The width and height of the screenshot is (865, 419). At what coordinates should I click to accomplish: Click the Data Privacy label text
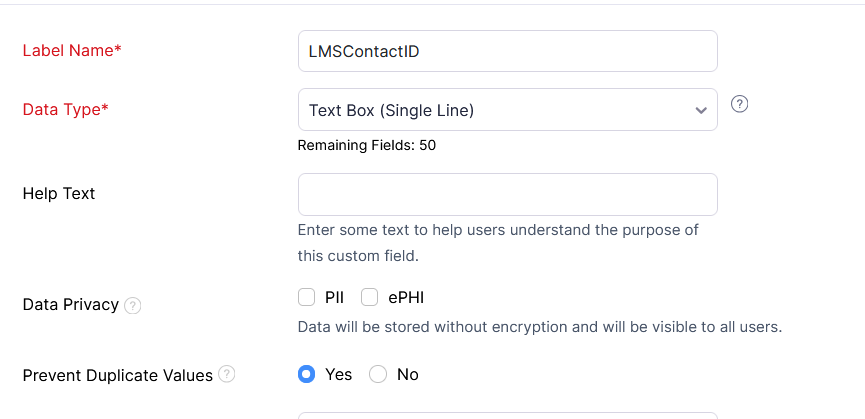(70, 304)
